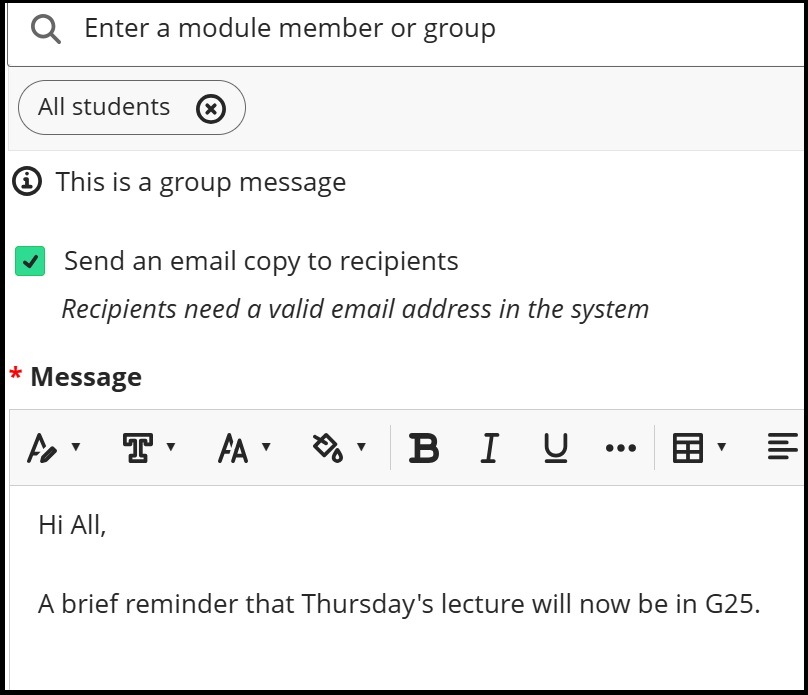
Task: Toggle underline formatting
Action: pos(554,447)
